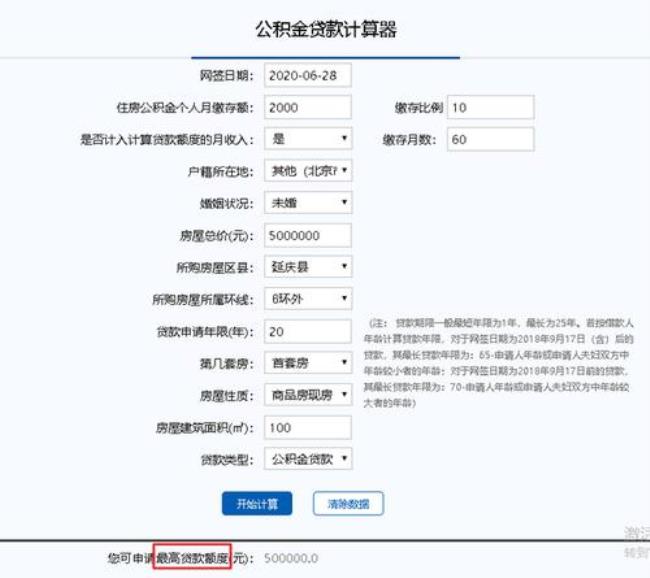Open the 是否计入计算贷款额度的月收入 dropdown
Viewport: 650px width, 578px height.
point(308,138)
